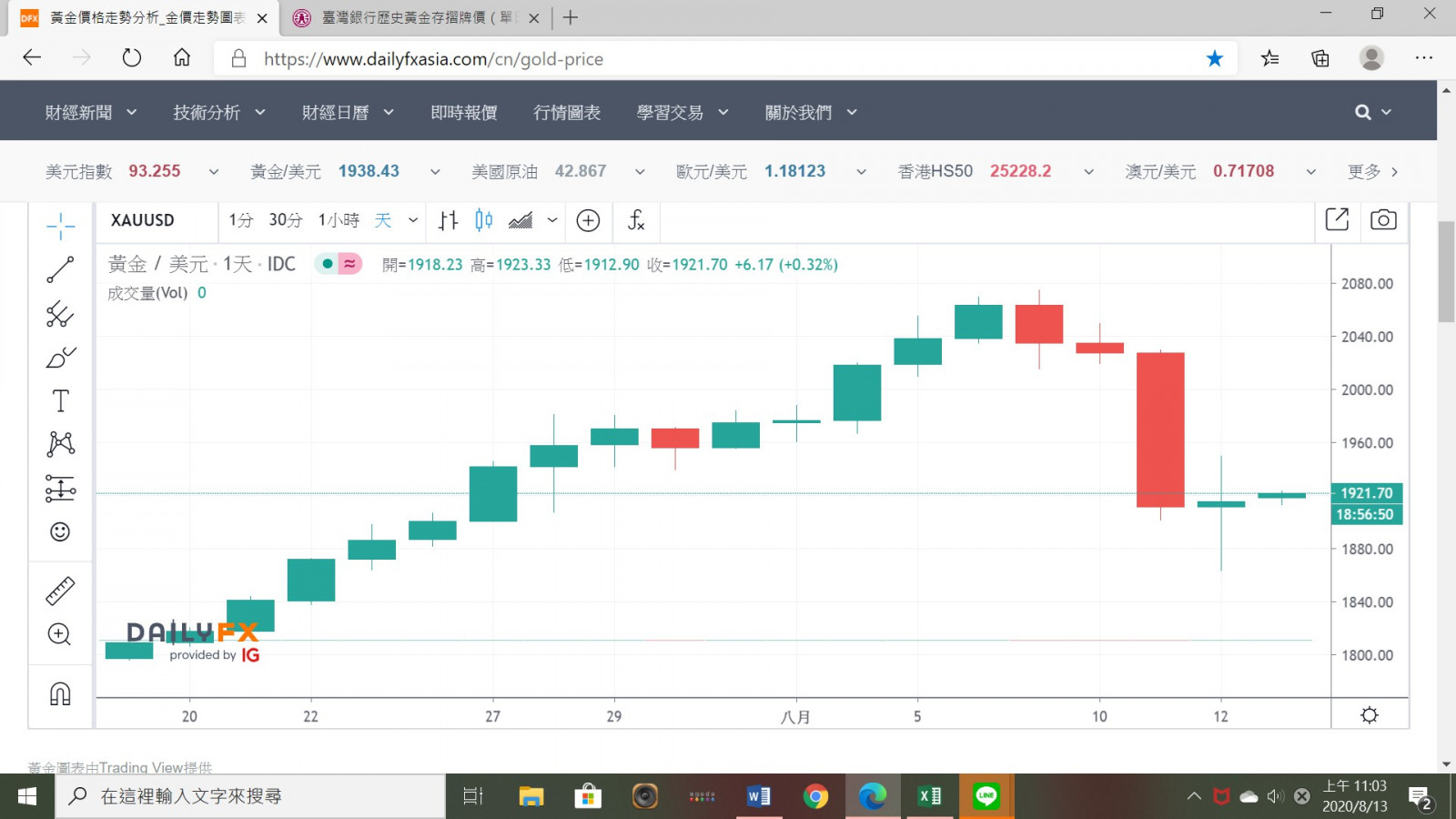This screenshot has width=1456, height=819.
Task: Choose the bar chart style
Action: [x=448, y=220]
